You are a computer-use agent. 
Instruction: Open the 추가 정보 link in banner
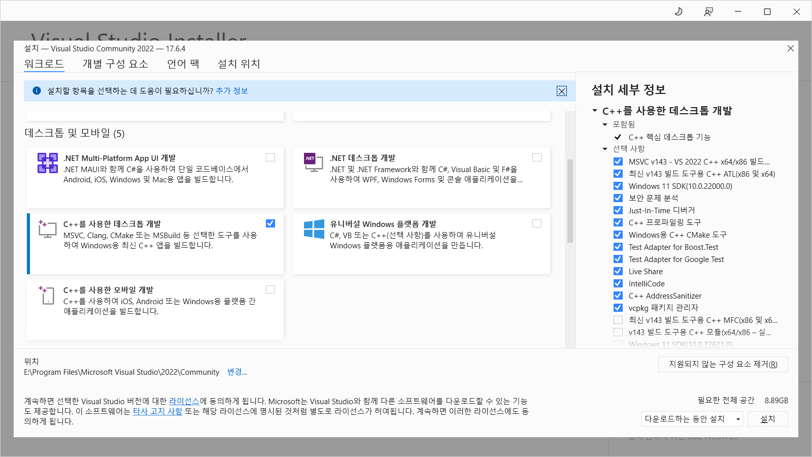click(x=231, y=91)
